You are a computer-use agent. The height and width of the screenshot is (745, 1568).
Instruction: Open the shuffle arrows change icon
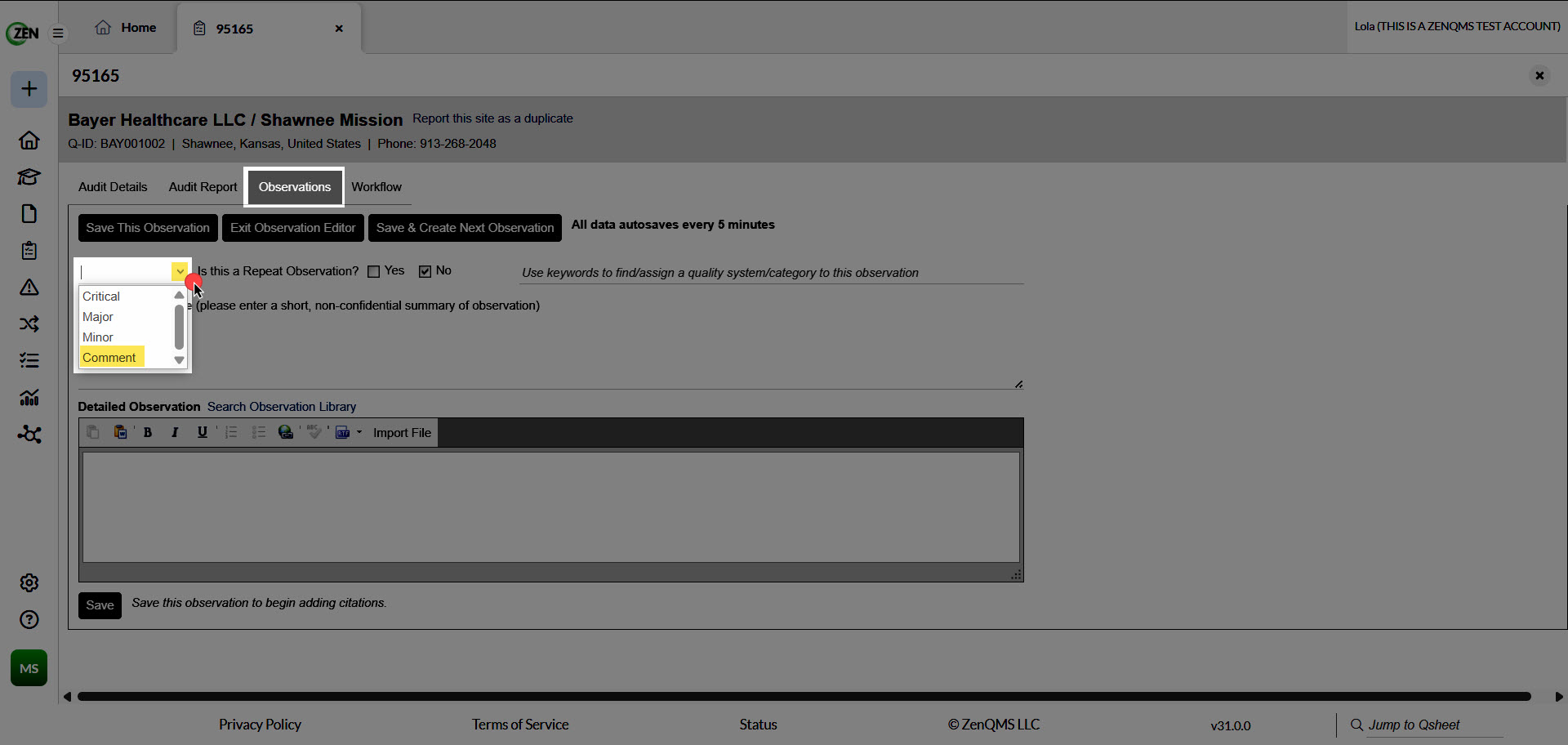[x=29, y=323]
